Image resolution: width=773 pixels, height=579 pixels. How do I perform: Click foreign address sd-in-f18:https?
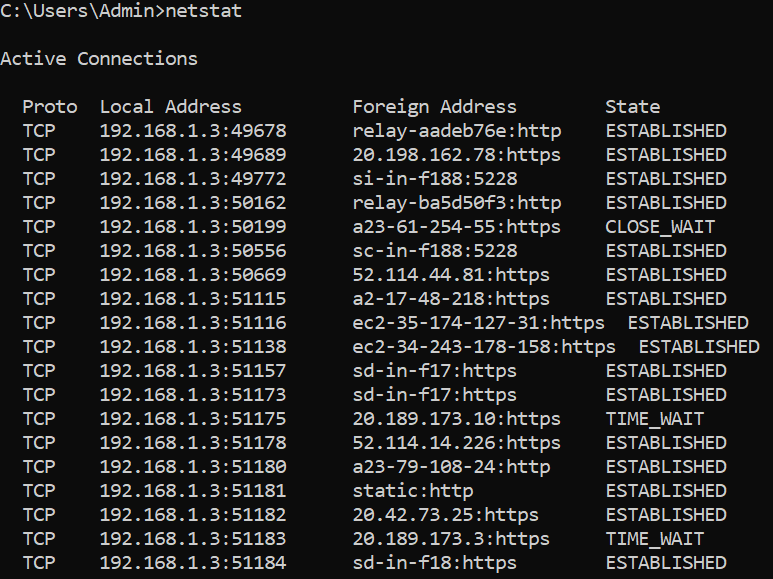434,563
